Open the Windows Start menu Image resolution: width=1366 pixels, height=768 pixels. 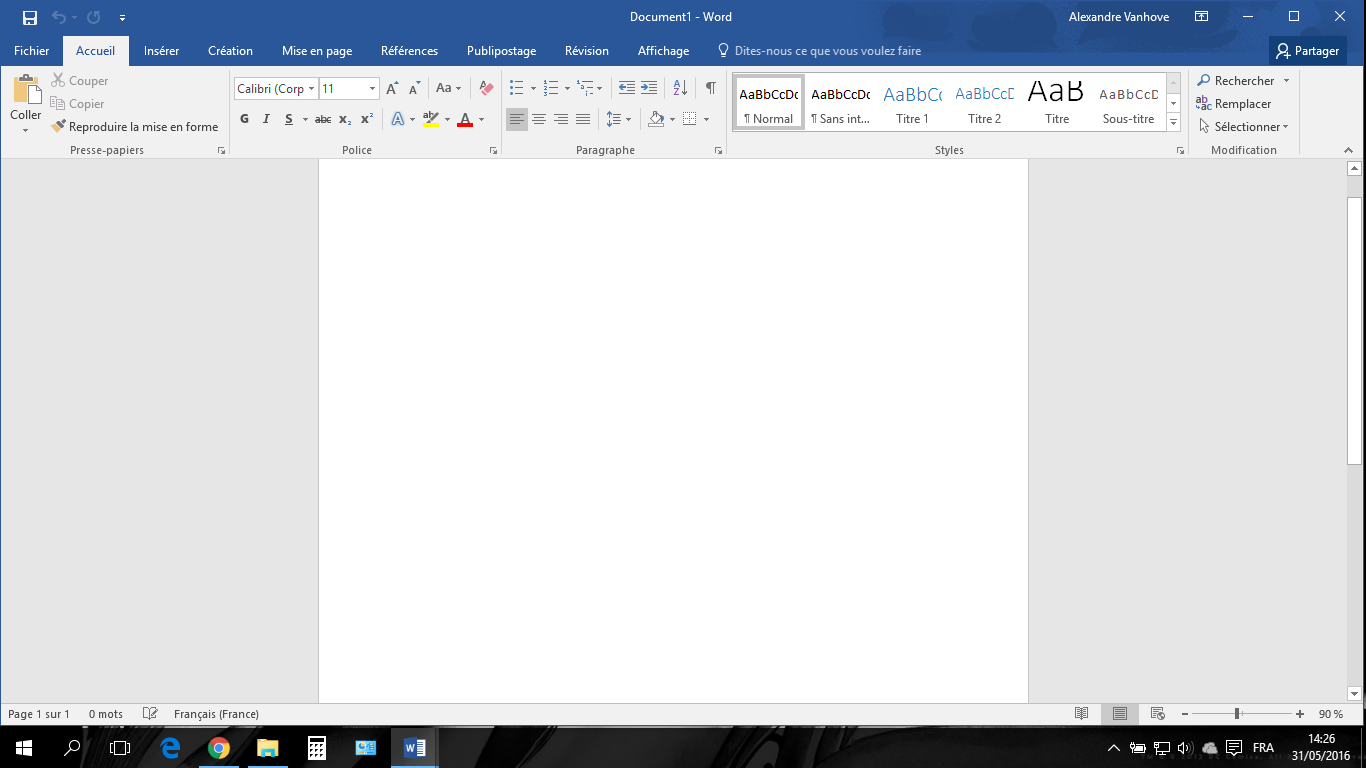pos(24,747)
